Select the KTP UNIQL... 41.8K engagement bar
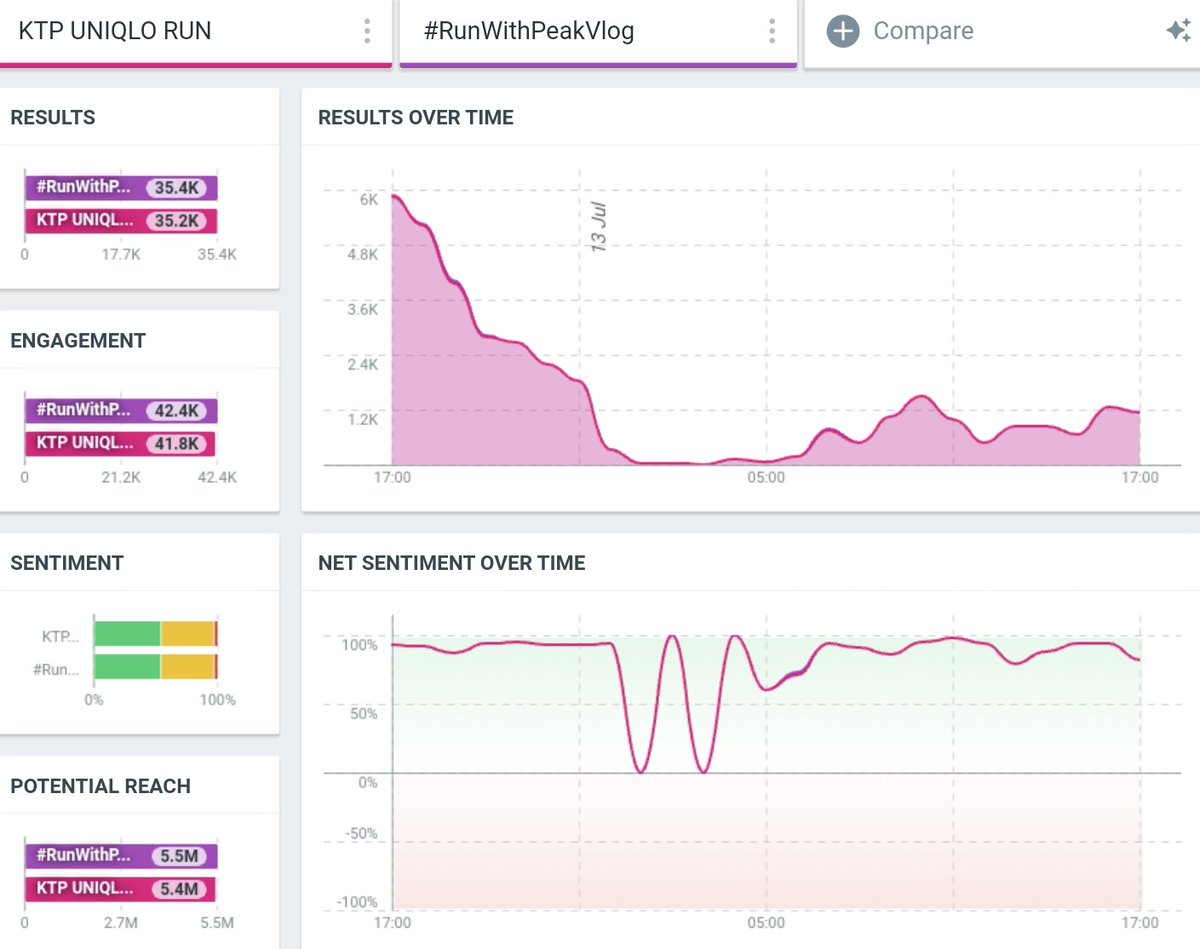This screenshot has height=949, width=1200. pyautogui.click(x=121, y=443)
